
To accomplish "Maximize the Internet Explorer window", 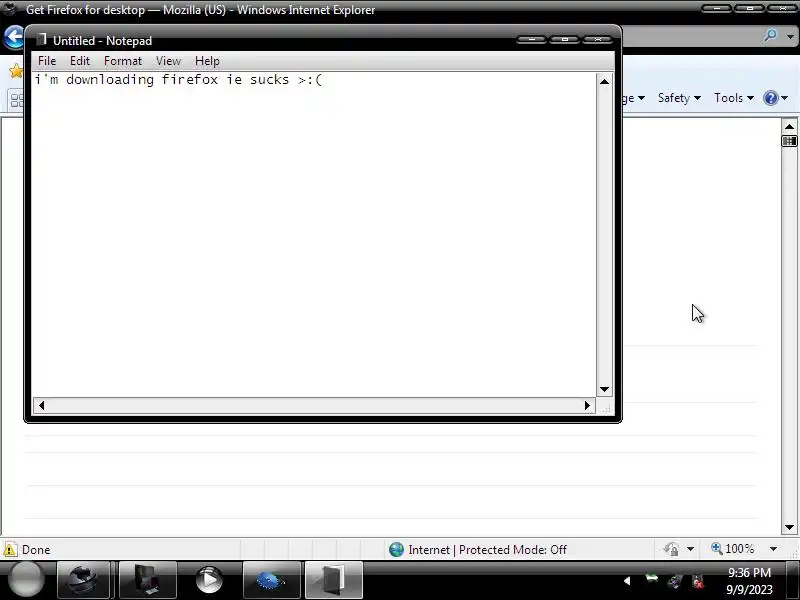I will [749, 8].
